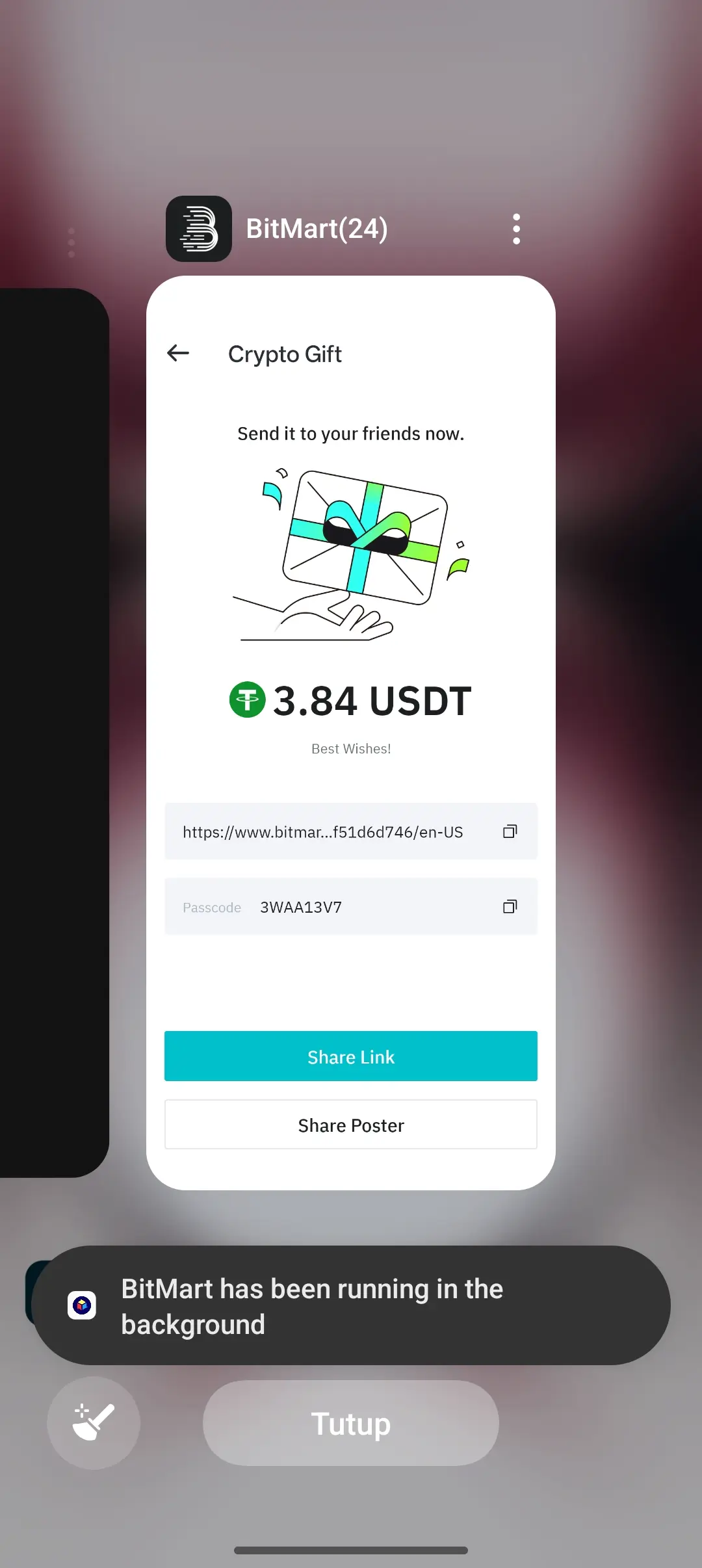Viewport: 702px width, 1568px height.
Task: Tap the gift card illustration
Action: pyautogui.click(x=351, y=553)
